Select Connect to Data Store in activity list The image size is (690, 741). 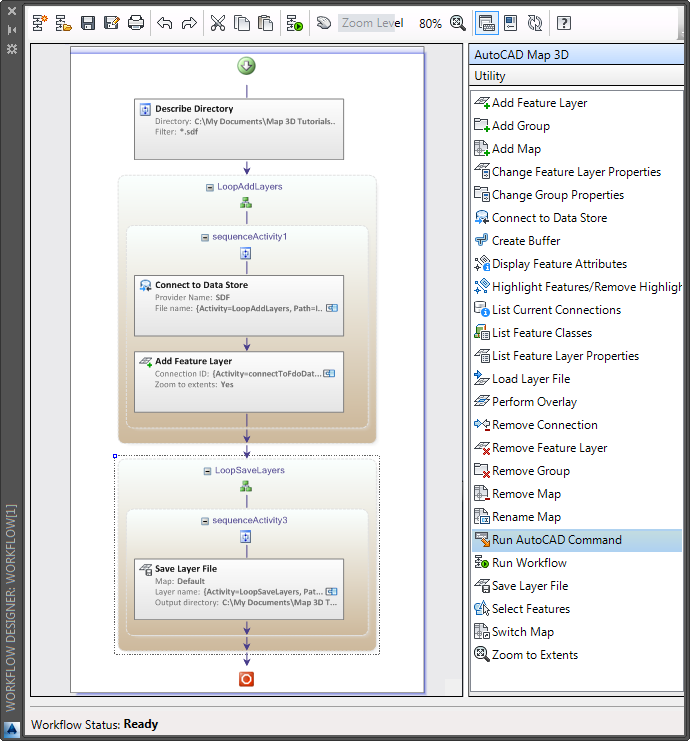point(577,218)
